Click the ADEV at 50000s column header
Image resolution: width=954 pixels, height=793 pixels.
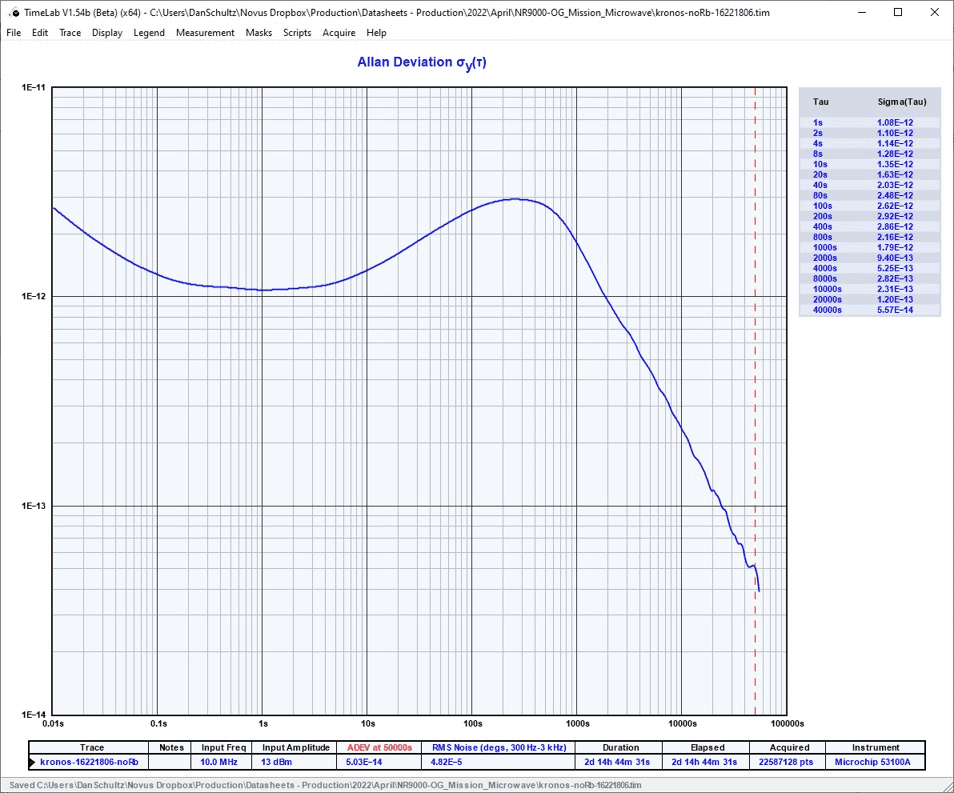[x=379, y=748]
